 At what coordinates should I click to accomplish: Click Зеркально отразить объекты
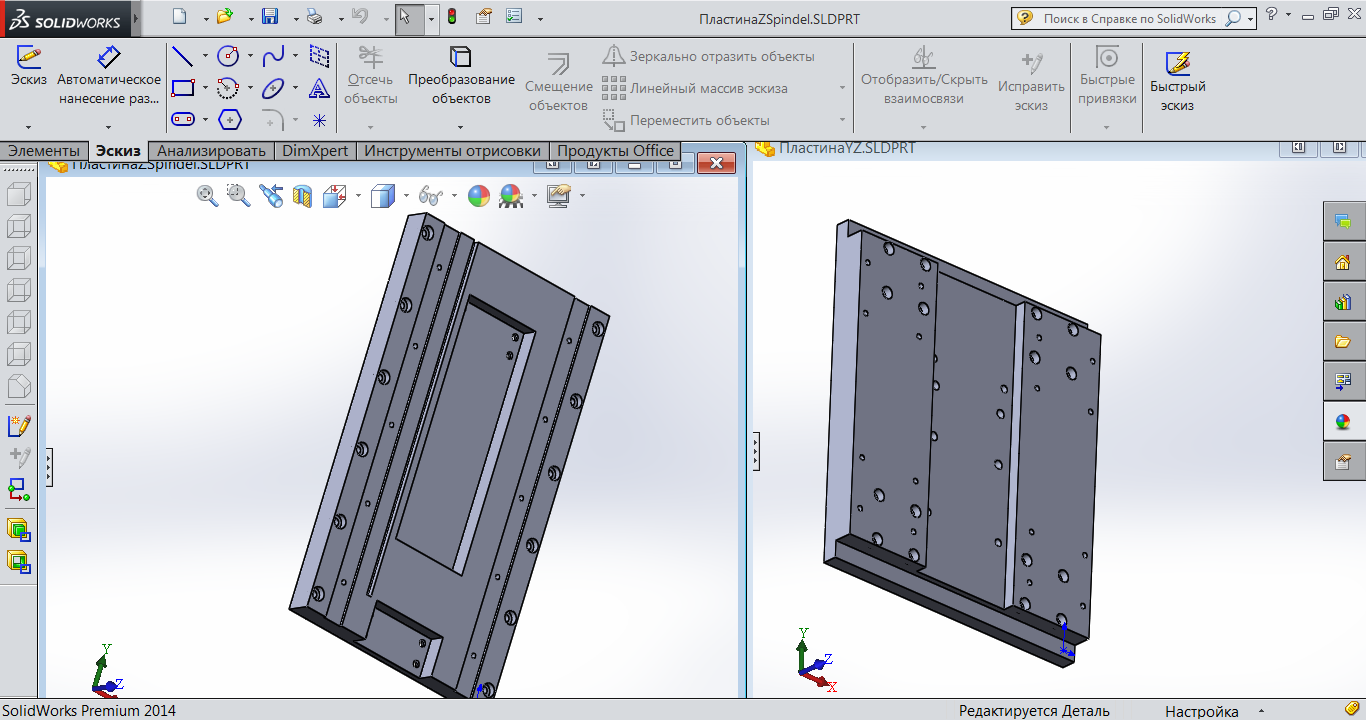(709, 56)
